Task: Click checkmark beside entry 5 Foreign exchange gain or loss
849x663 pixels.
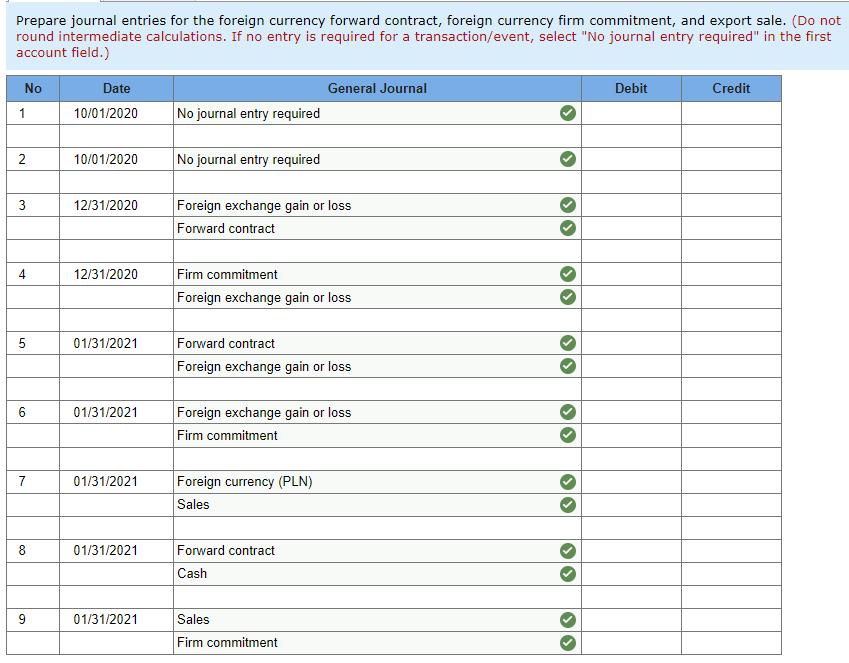Action: 567,366
